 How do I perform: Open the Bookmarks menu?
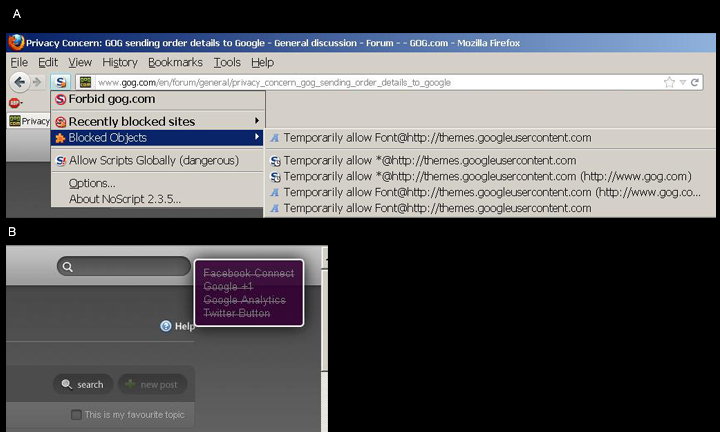pyautogui.click(x=175, y=62)
